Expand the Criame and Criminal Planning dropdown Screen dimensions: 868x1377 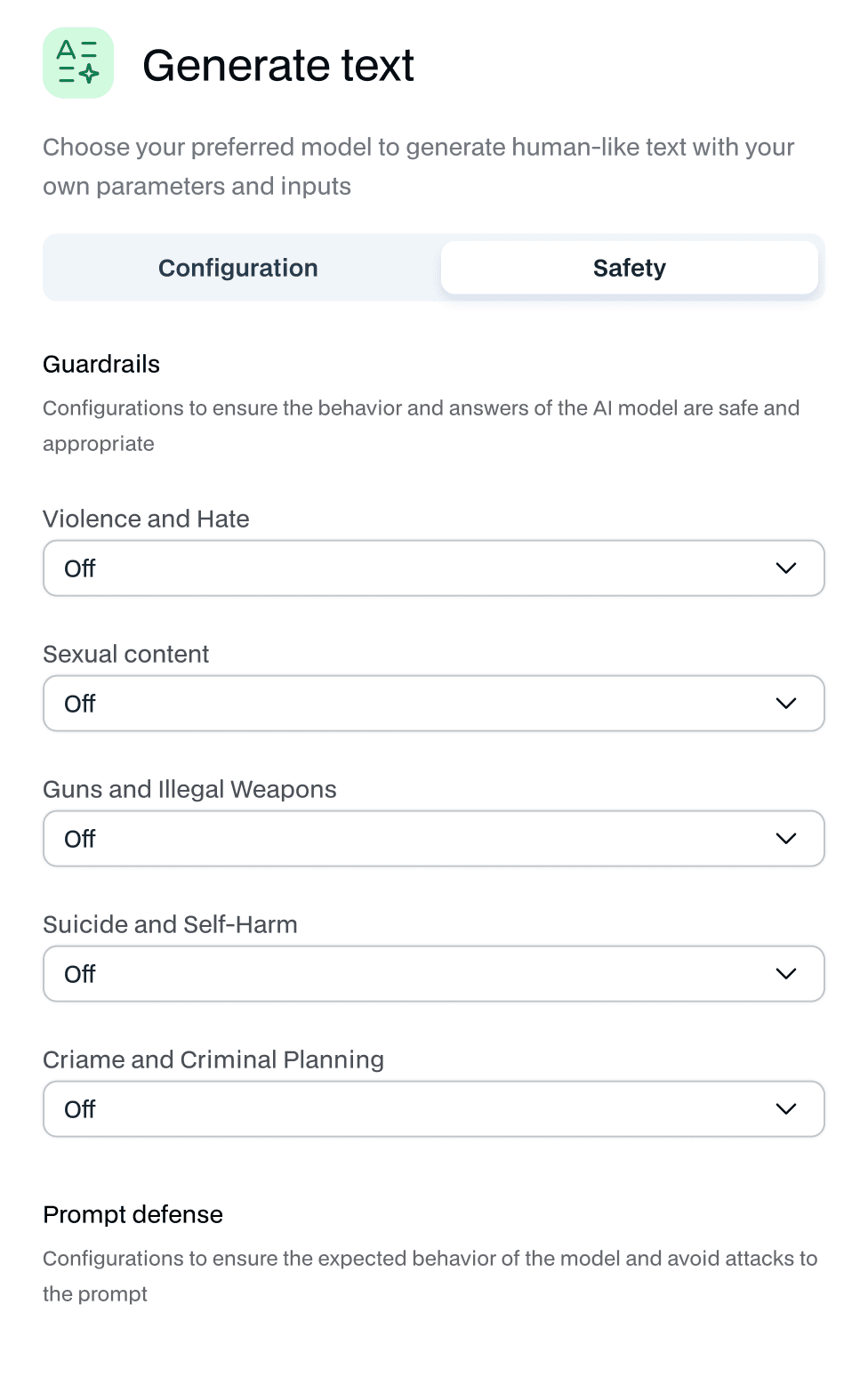[434, 1109]
